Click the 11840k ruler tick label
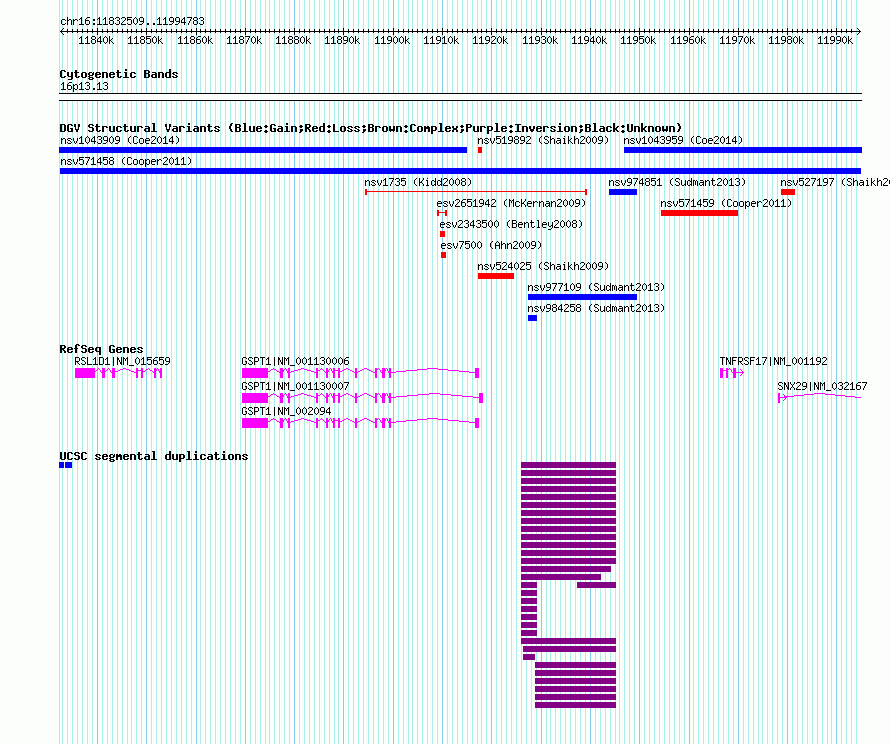The image size is (890, 744). click(x=96, y=40)
